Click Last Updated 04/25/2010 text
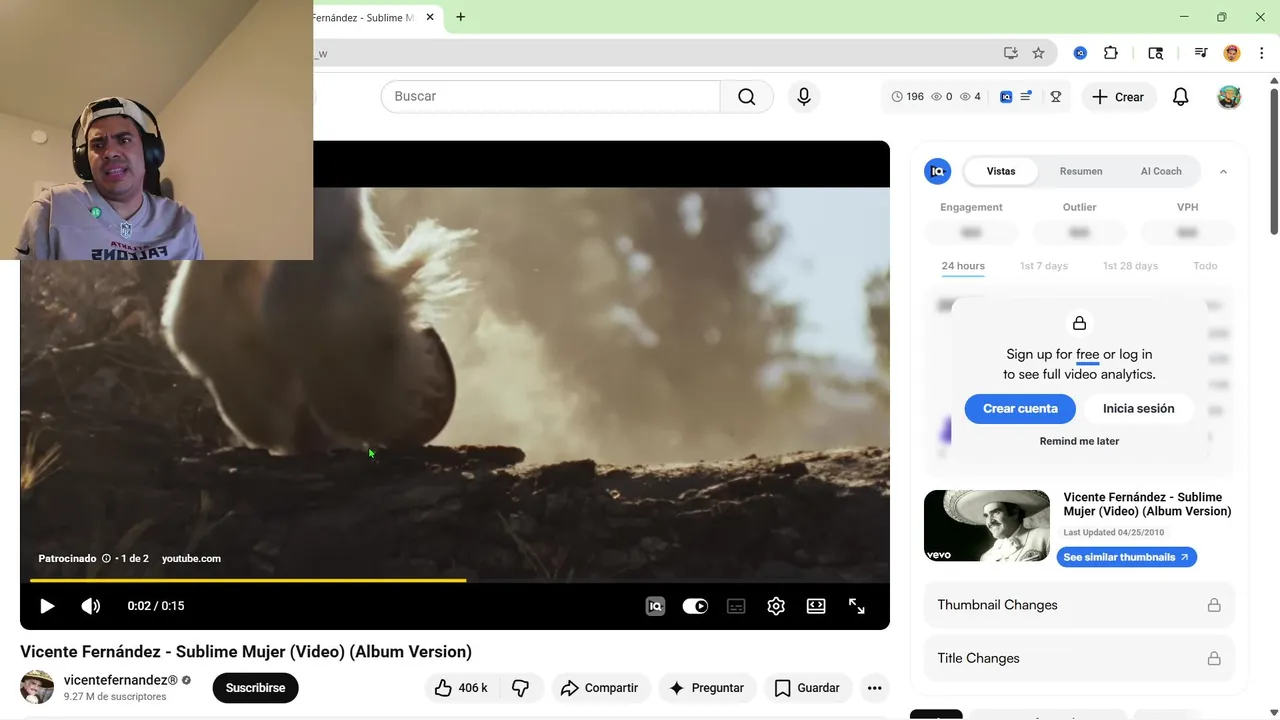Screen dimensions: 1280x720 (x=1114, y=533)
